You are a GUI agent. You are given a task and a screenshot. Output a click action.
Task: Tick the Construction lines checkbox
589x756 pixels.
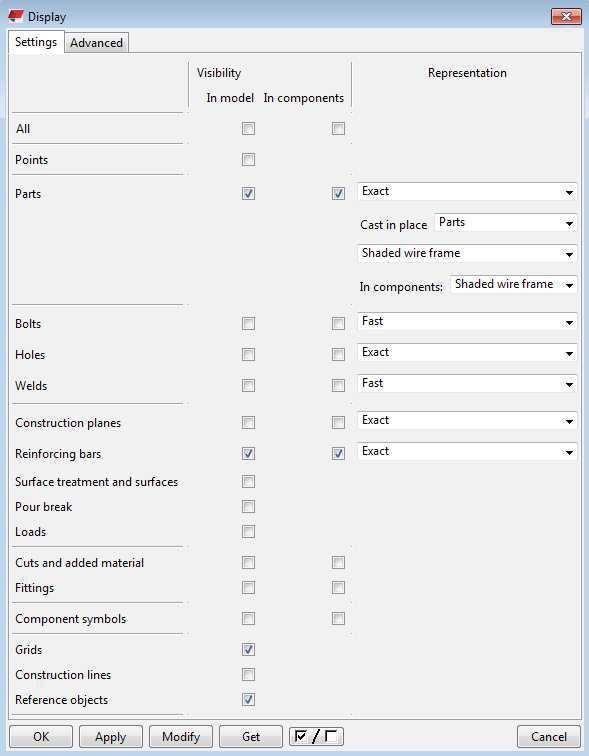248,675
